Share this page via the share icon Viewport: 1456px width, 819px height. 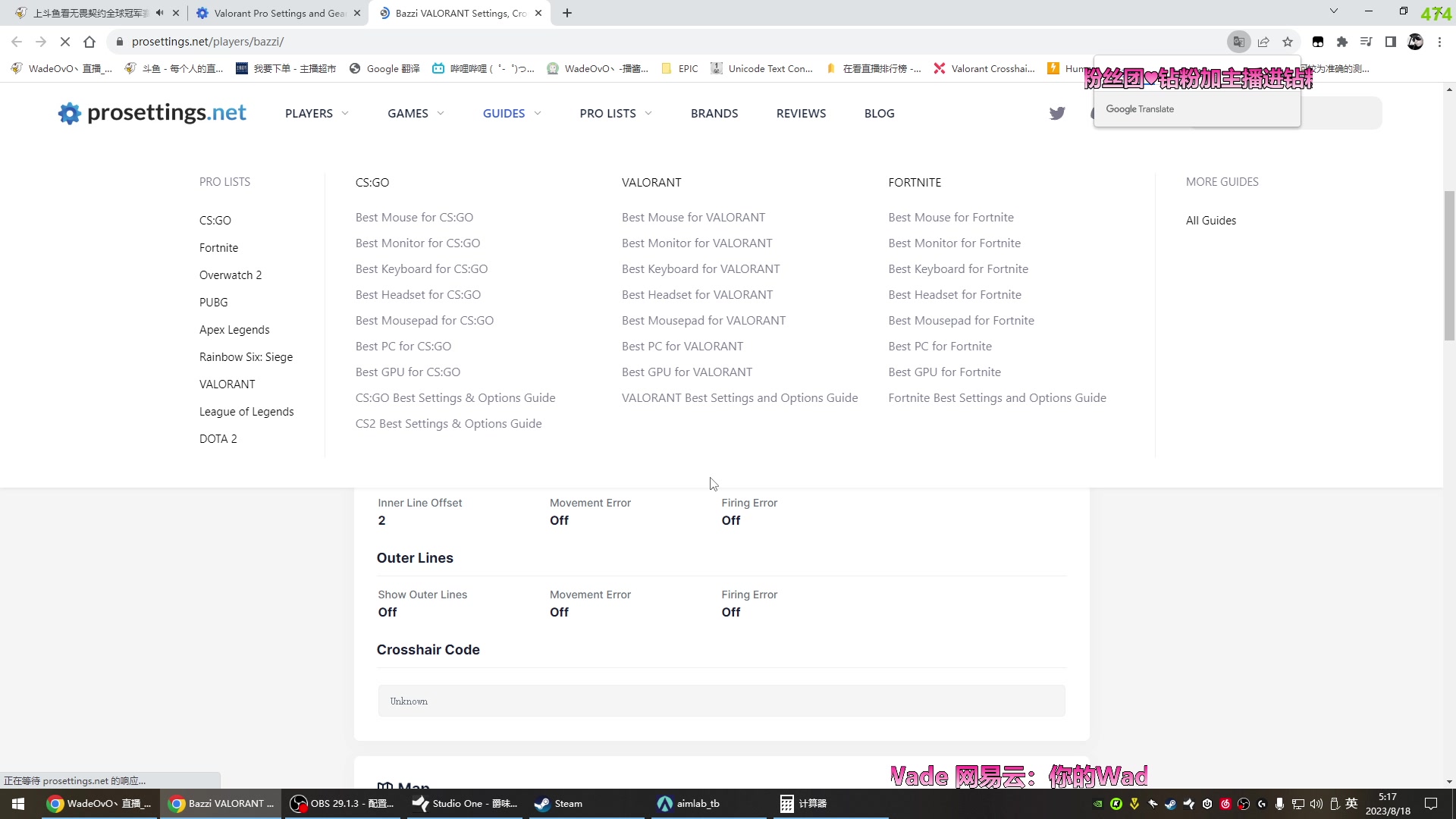[1263, 42]
